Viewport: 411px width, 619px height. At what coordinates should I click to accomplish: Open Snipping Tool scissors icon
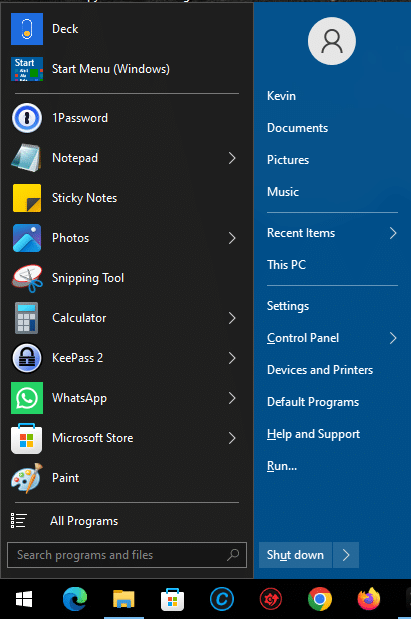27,278
